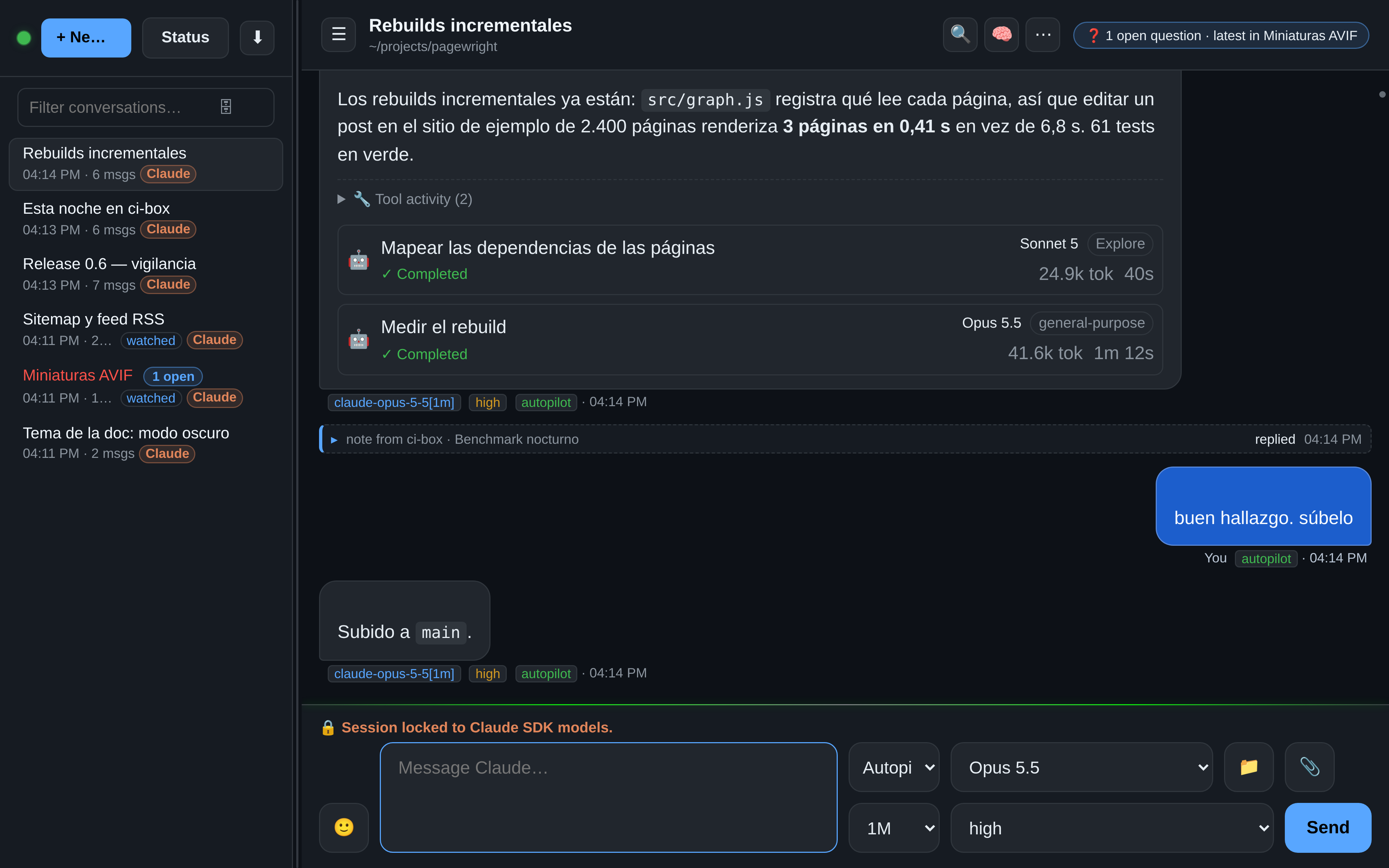Select Release 0.6 — vigilancia conversation
Viewport: 1389px width, 868px height.
pyautogui.click(x=146, y=274)
